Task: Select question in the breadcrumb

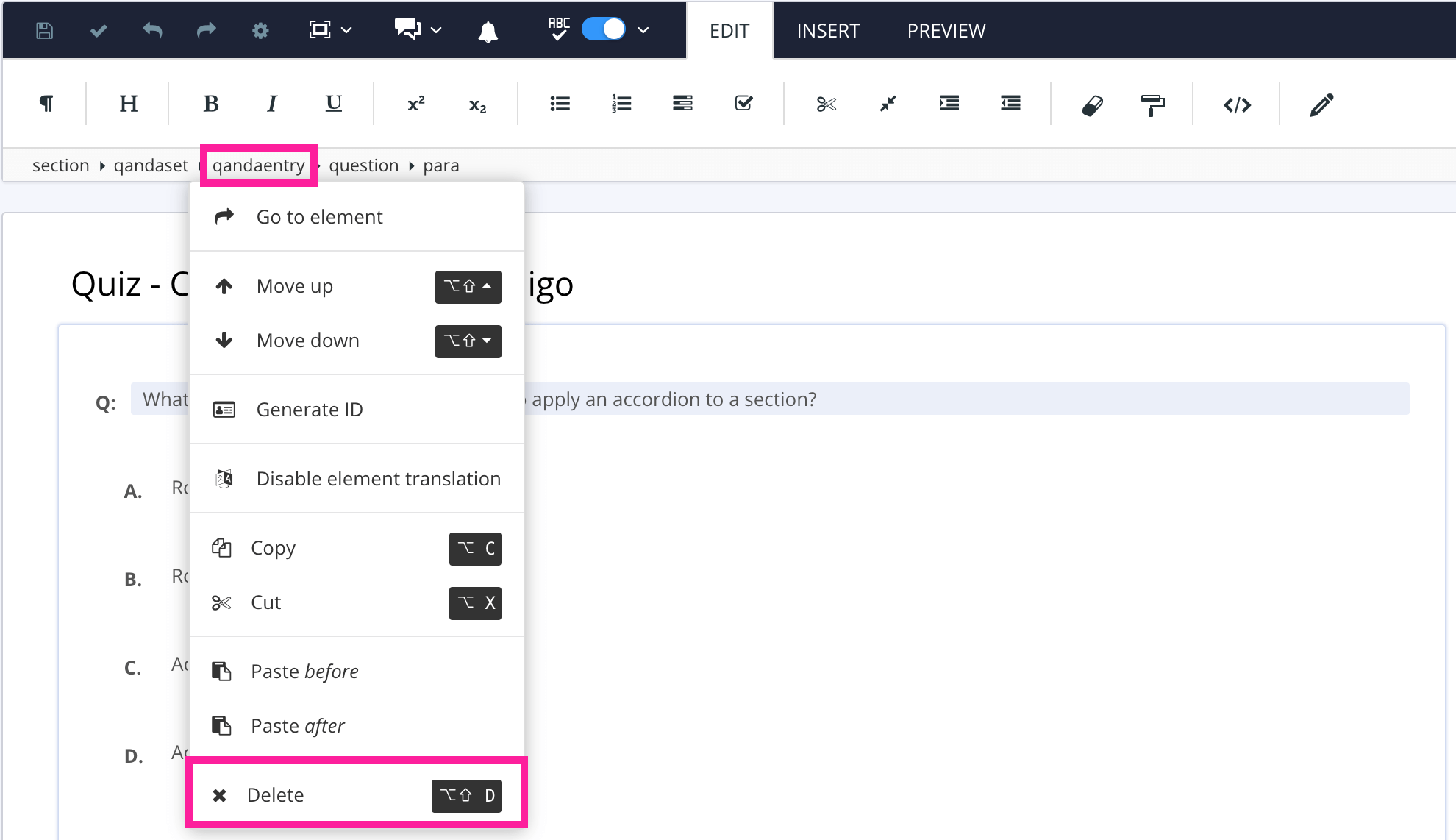Action: point(364,165)
